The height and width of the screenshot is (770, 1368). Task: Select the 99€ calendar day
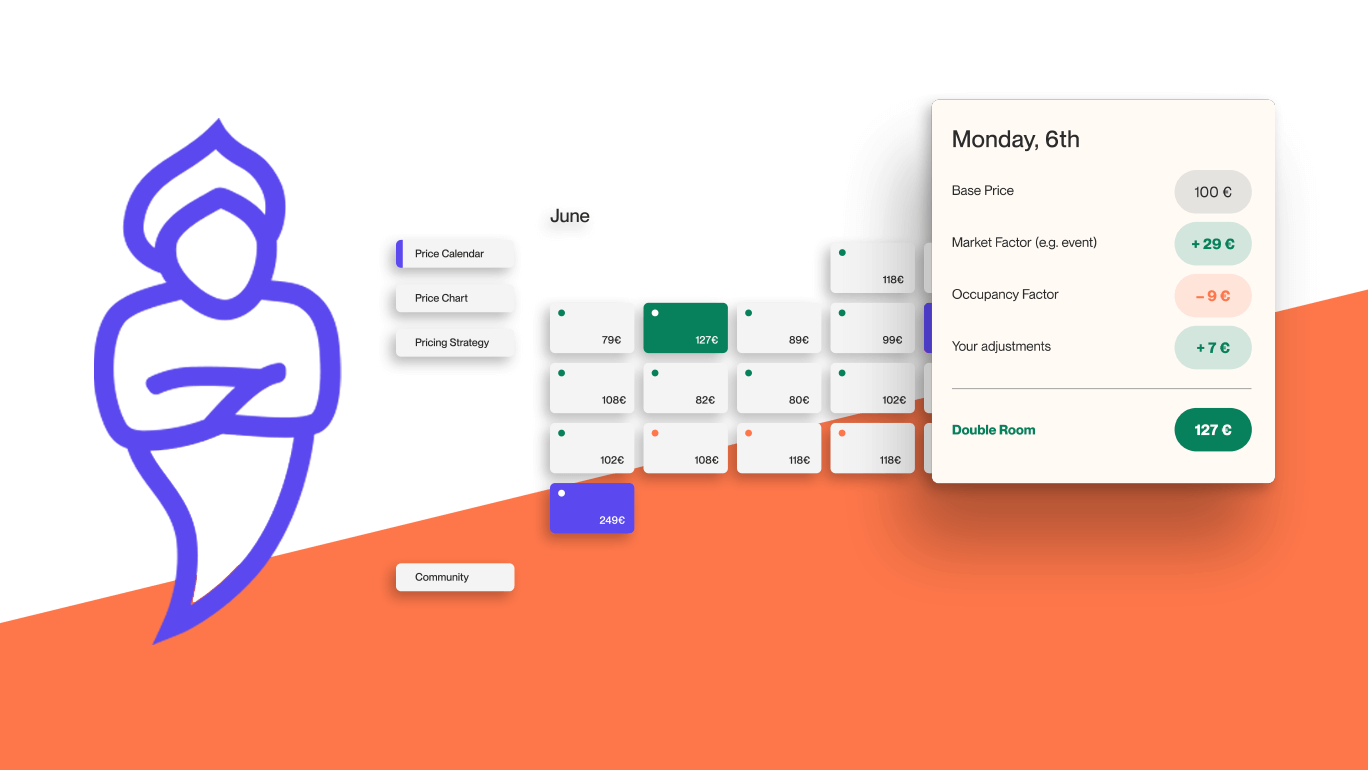[x=872, y=328]
